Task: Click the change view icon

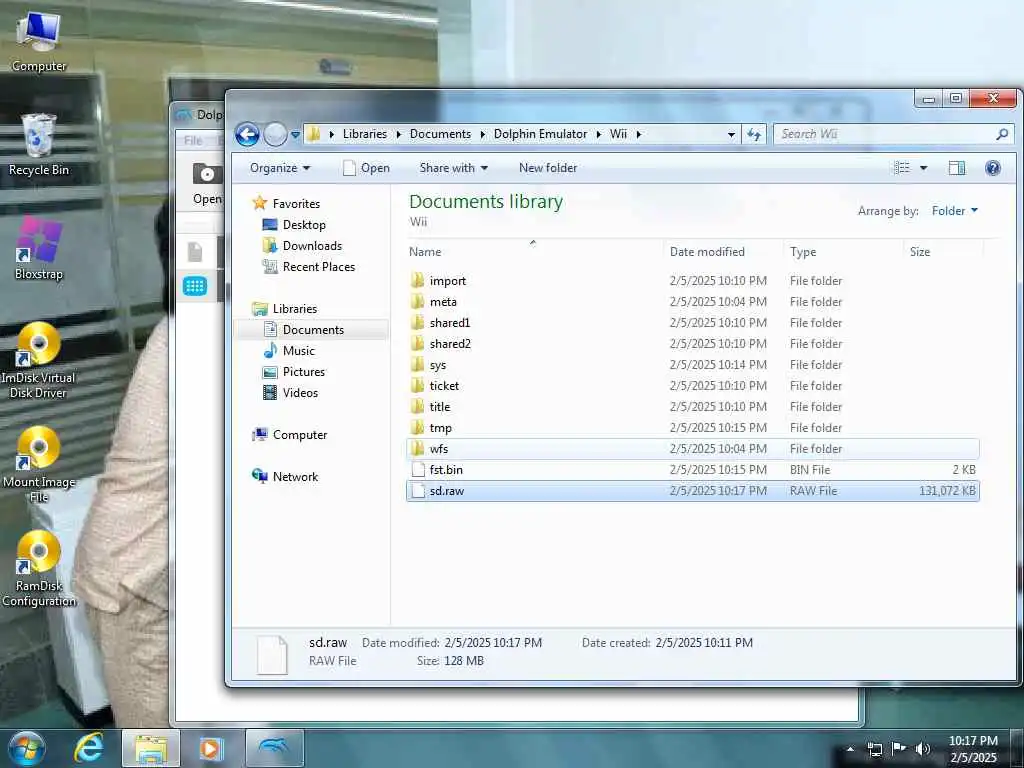Action: pyautogui.click(x=901, y=168)
